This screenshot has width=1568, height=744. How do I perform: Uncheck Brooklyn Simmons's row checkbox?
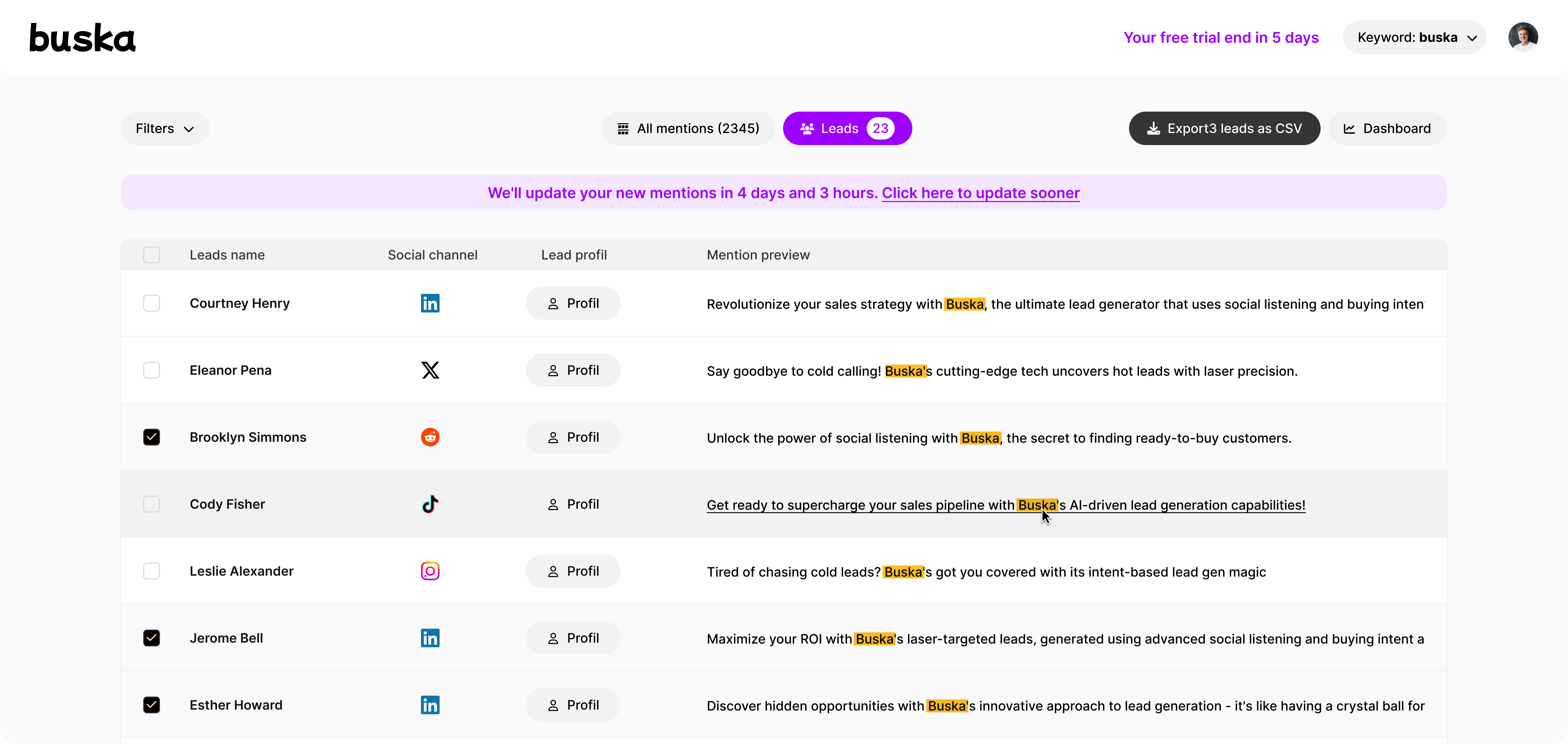pos(152,436)
